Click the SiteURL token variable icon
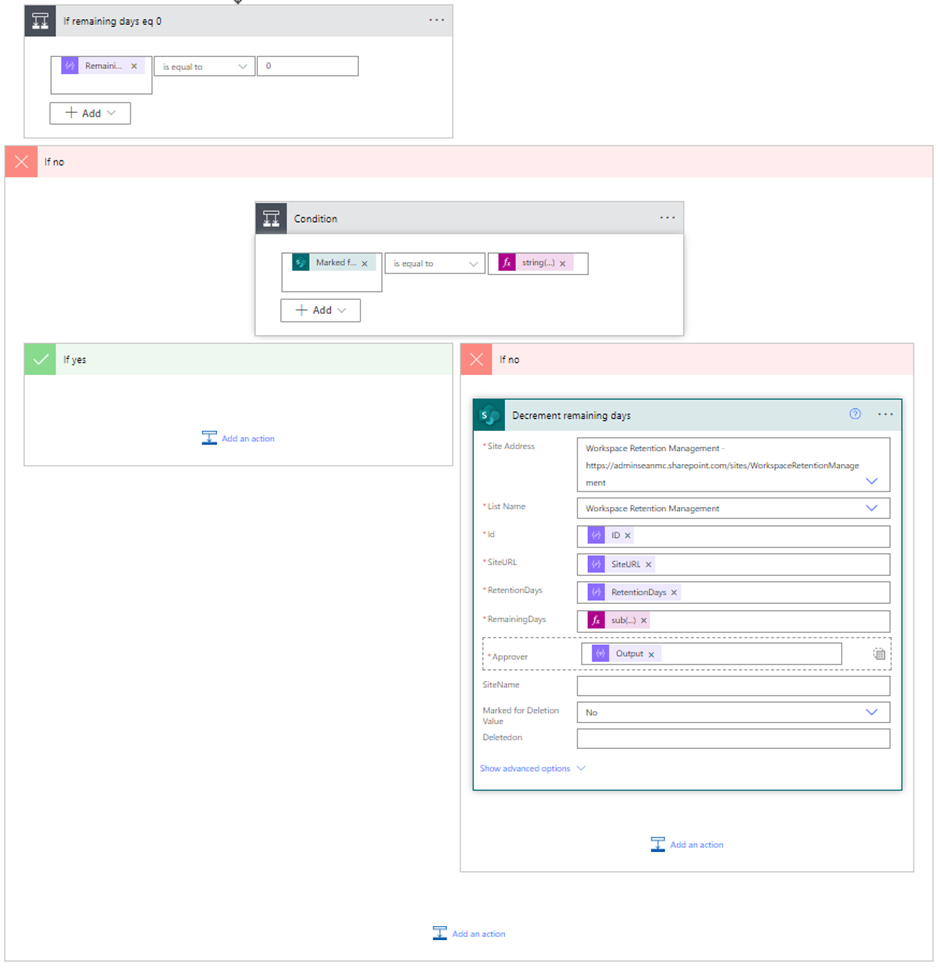The image size is (940, 968). coord(596,564)
